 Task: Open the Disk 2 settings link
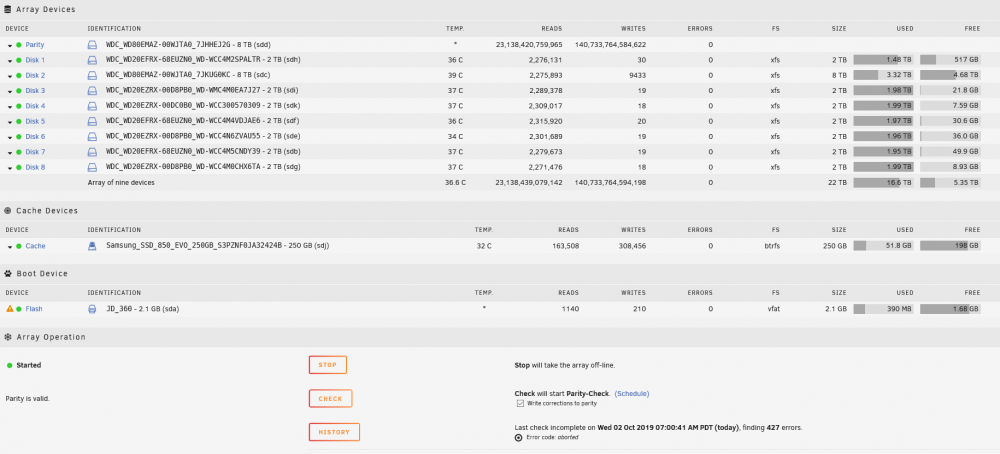[35, 76]
